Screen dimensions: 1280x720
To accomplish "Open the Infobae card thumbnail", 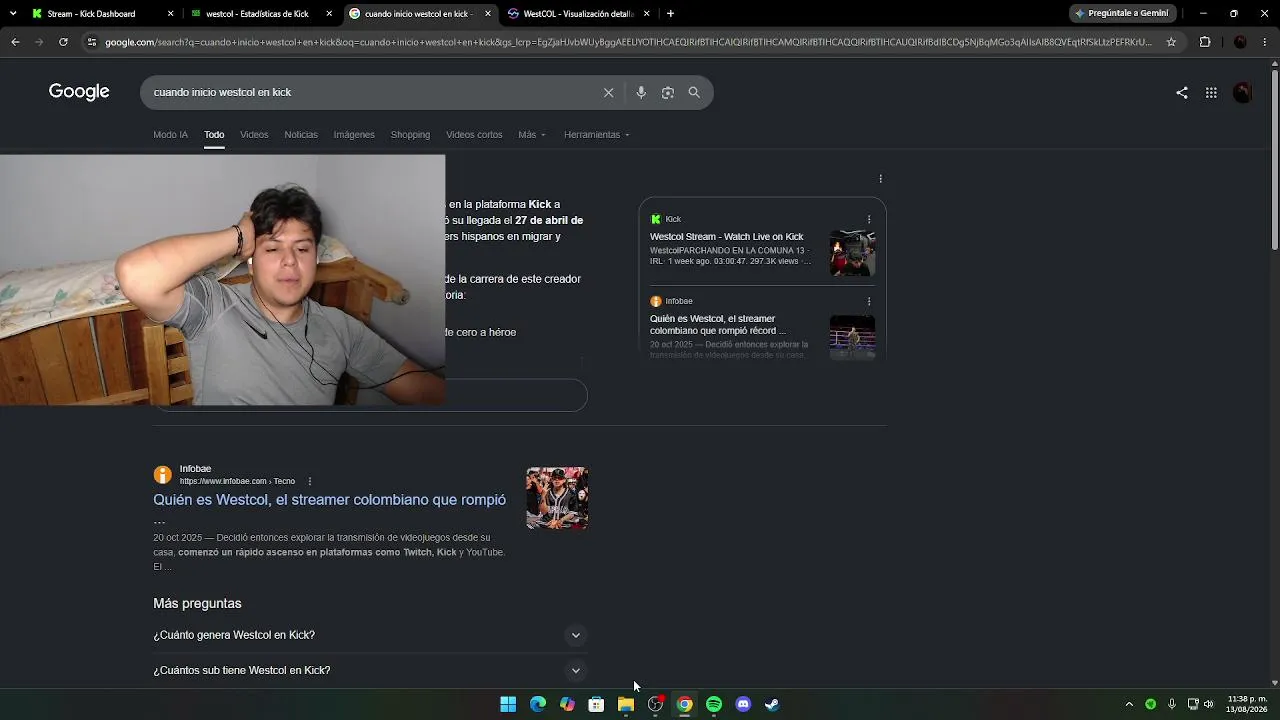I will click(852, 337).
